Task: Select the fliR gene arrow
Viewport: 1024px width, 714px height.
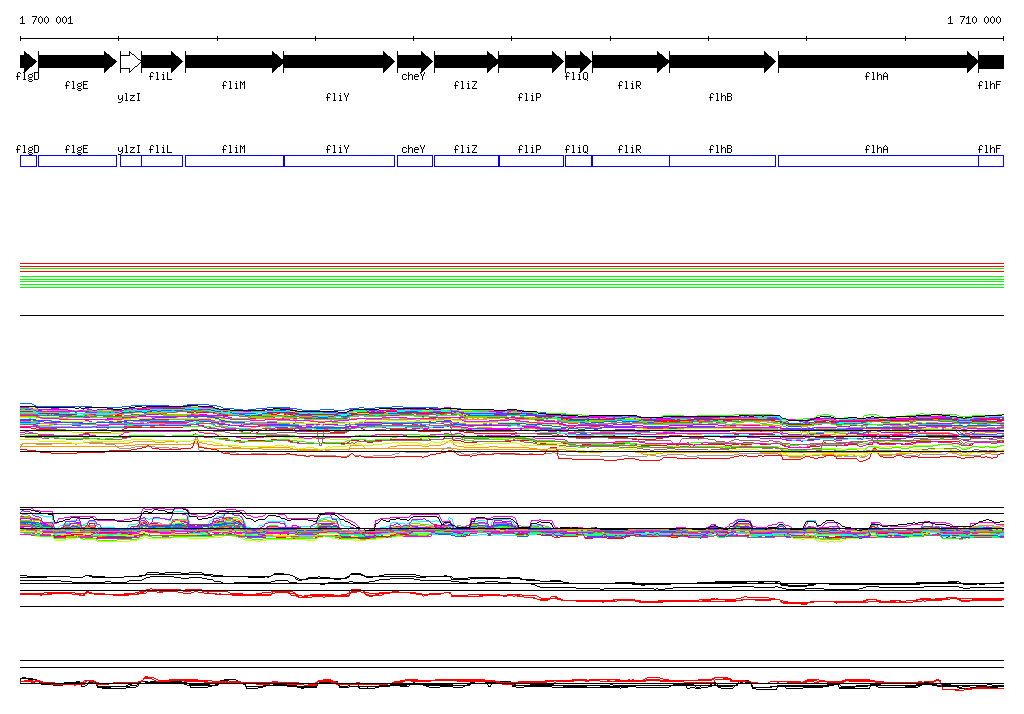Action: [631, 62]
